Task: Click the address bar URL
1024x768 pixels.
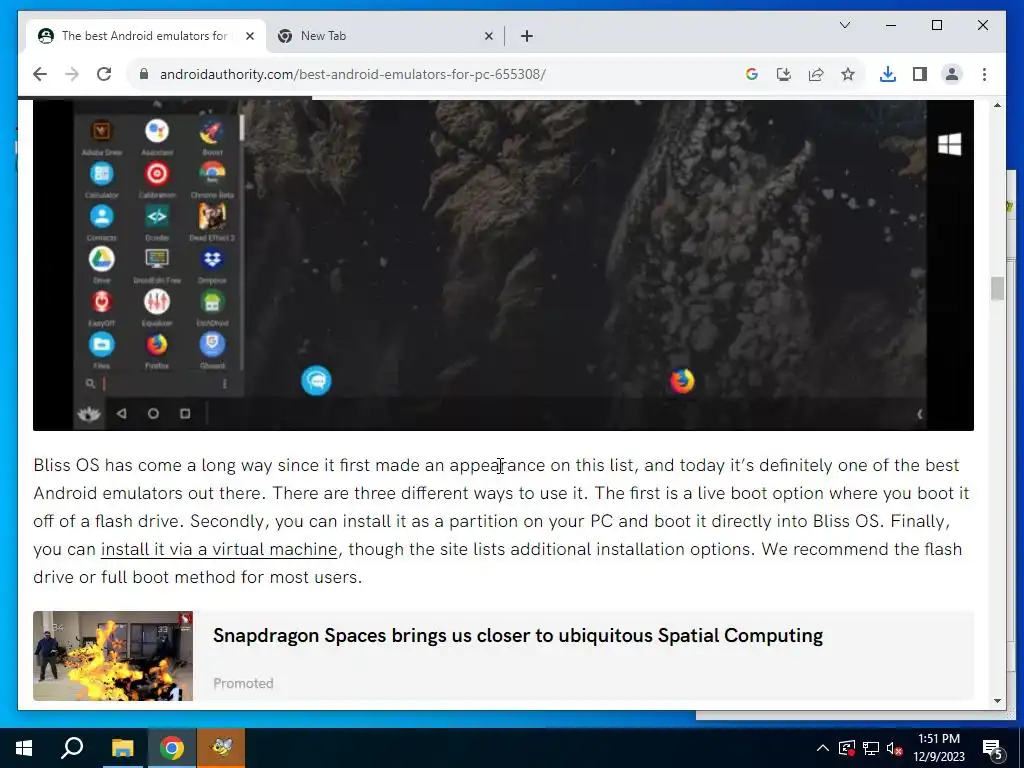Action: click(x=353, y=74)
